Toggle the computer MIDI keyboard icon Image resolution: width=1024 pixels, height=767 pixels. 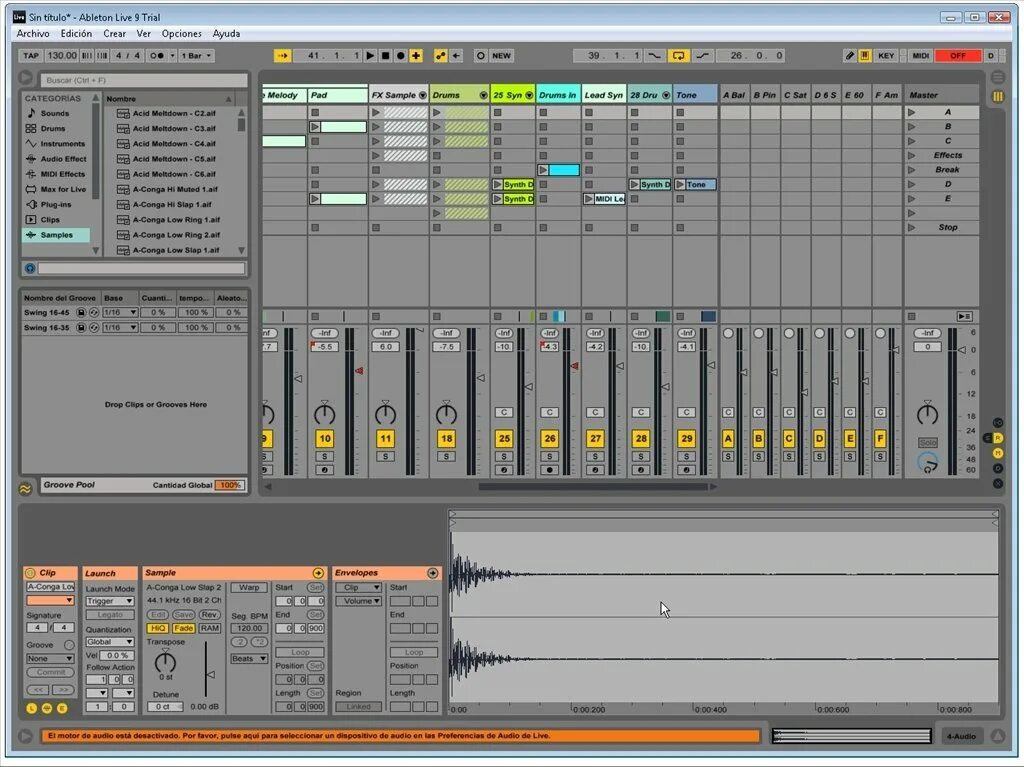coord(865,56)
